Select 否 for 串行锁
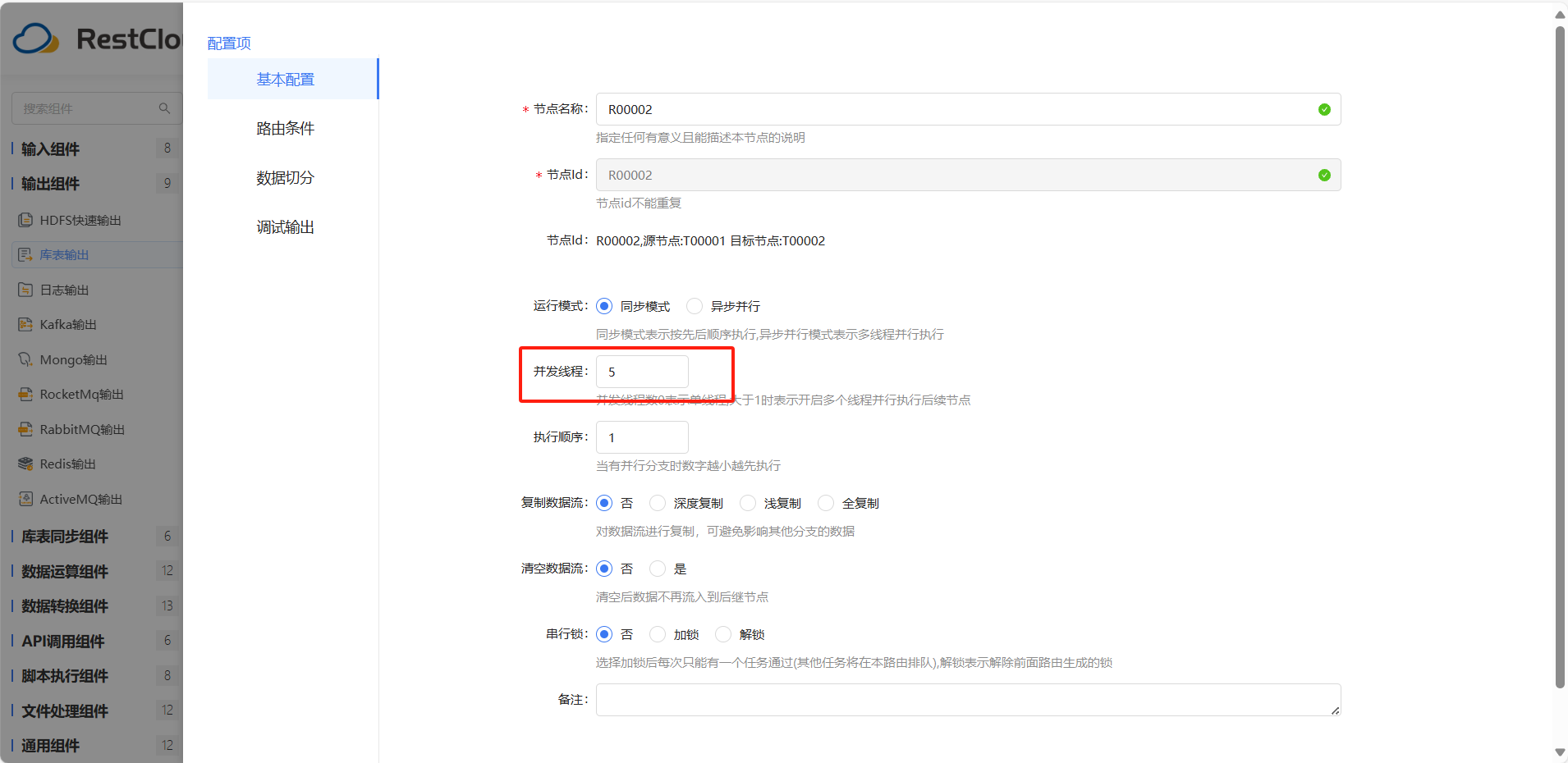 click(604, 634)
